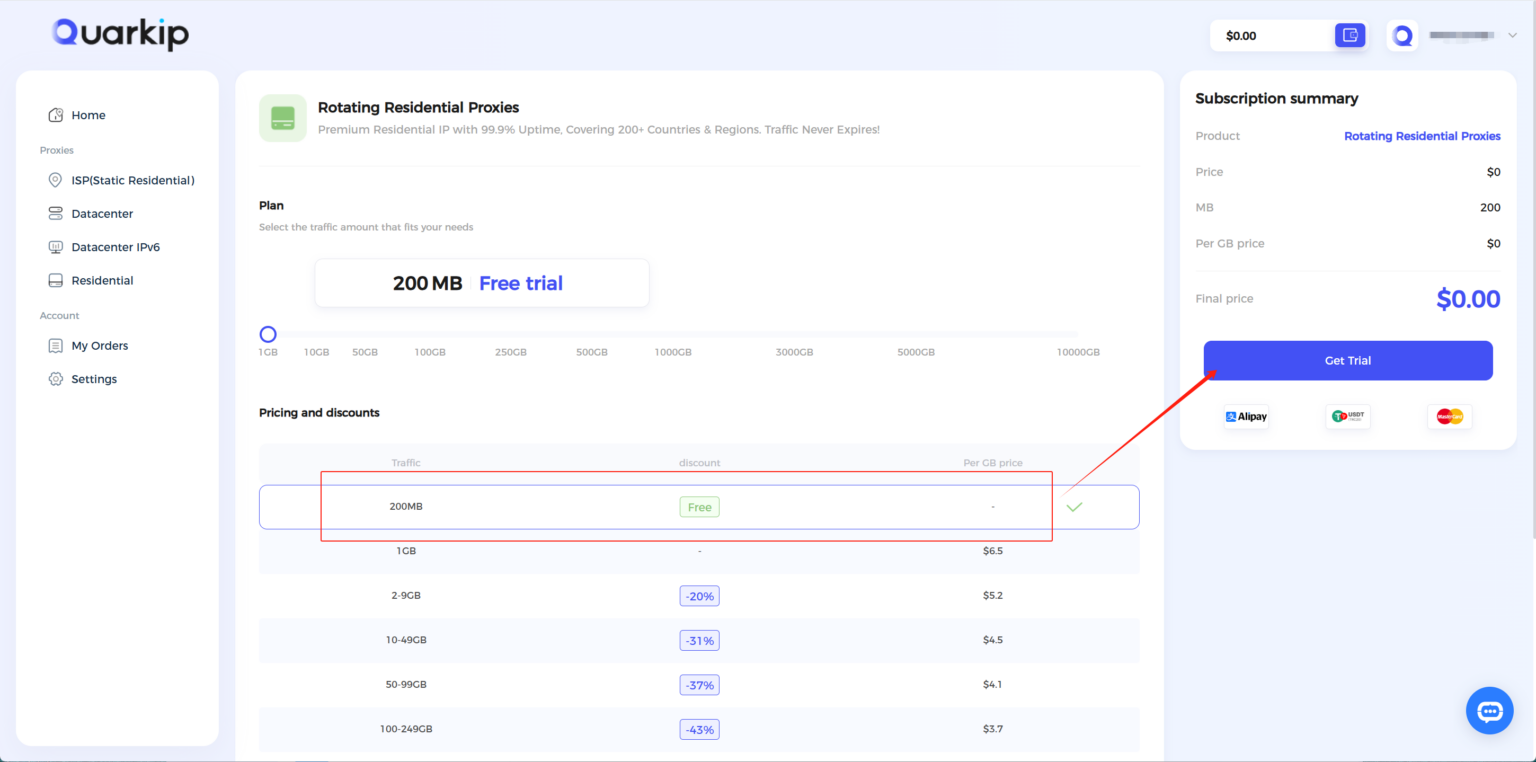Click the green Rotating Residential Proxies header icon

coord(283,118)
